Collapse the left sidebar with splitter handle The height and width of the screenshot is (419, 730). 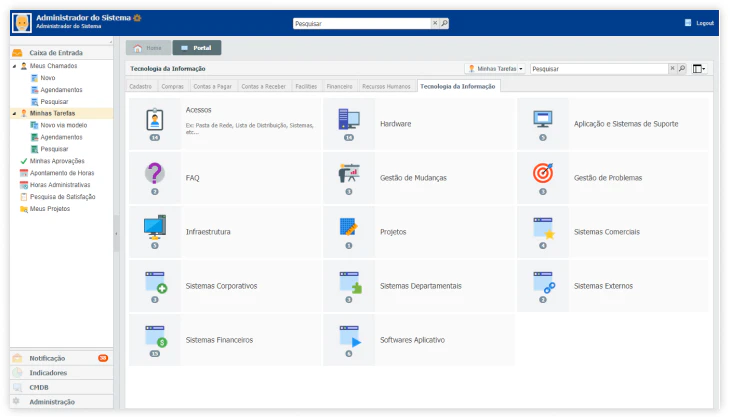[116, 234]
